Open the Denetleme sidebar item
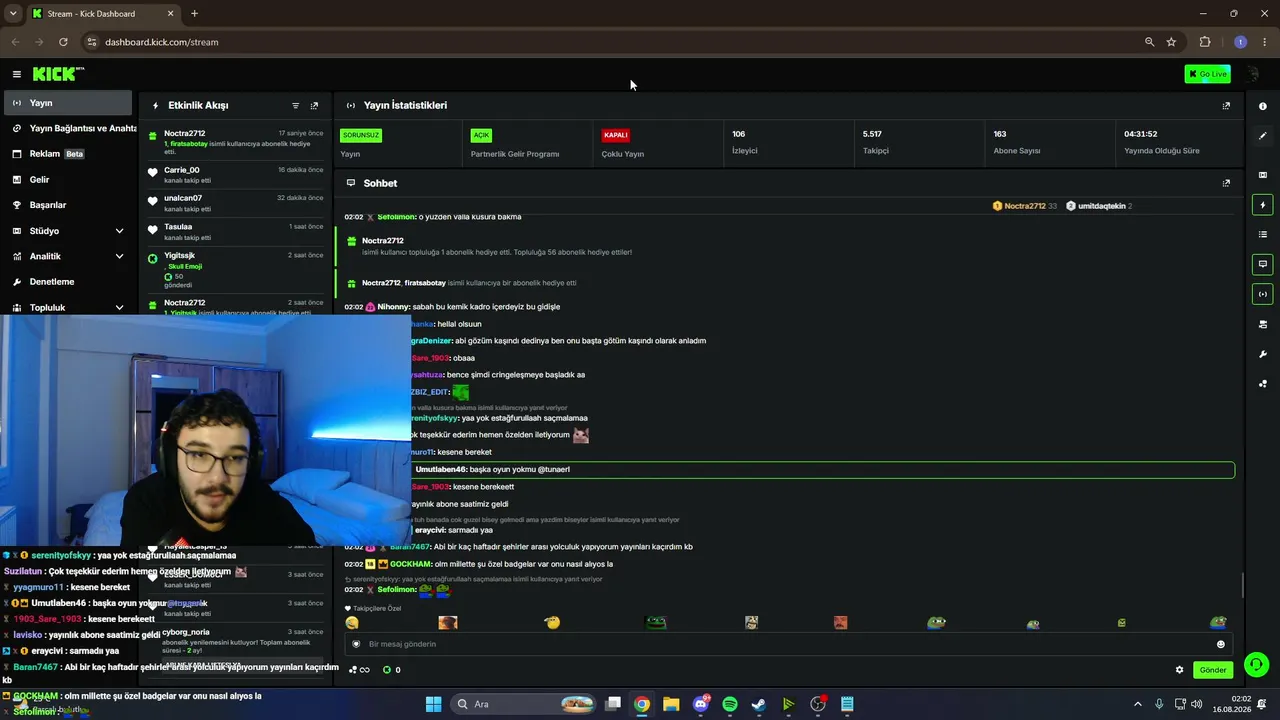This screenshot has width=1280, height=720. (x=66, y=282)
